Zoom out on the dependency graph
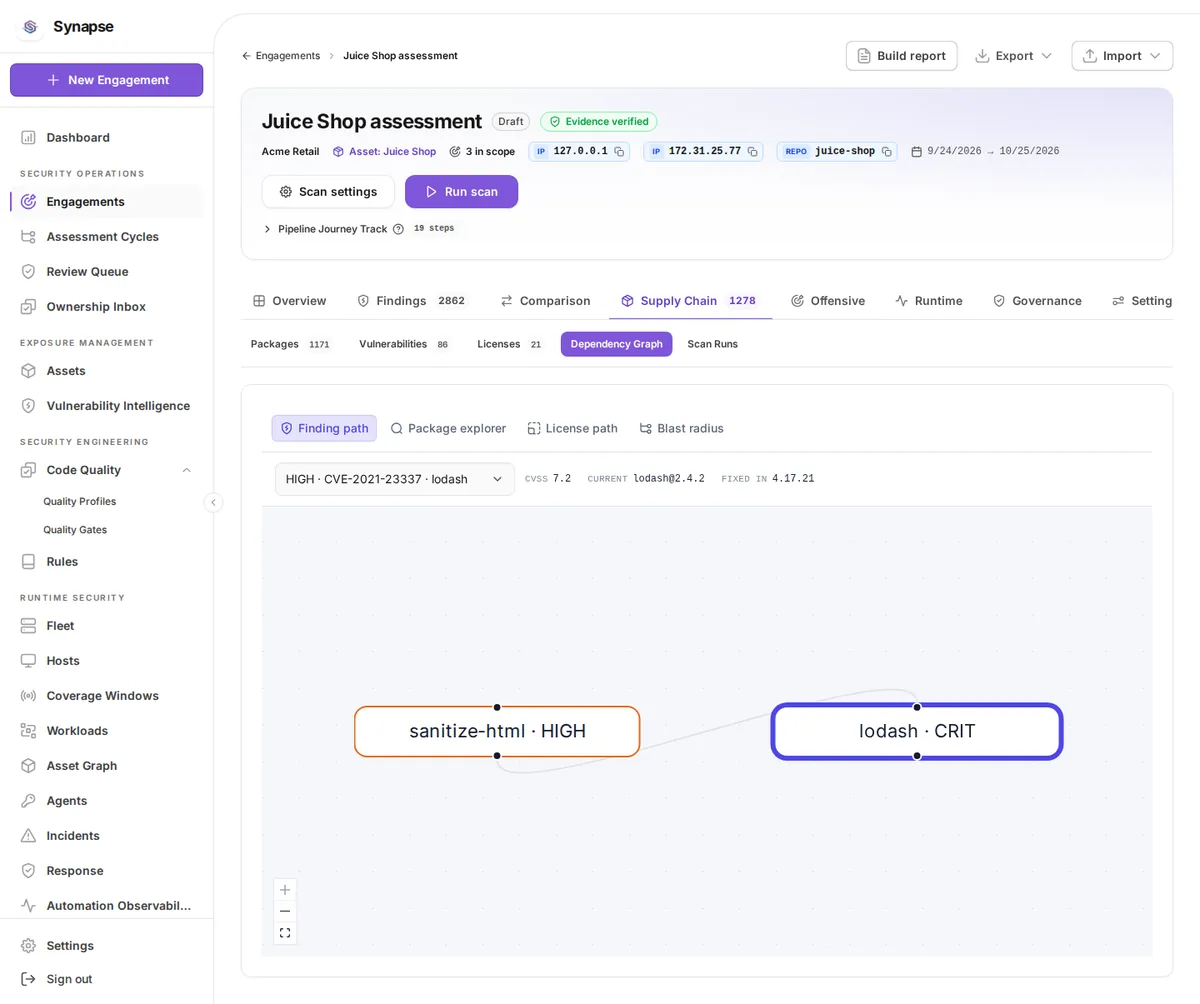 pos(285,911)
